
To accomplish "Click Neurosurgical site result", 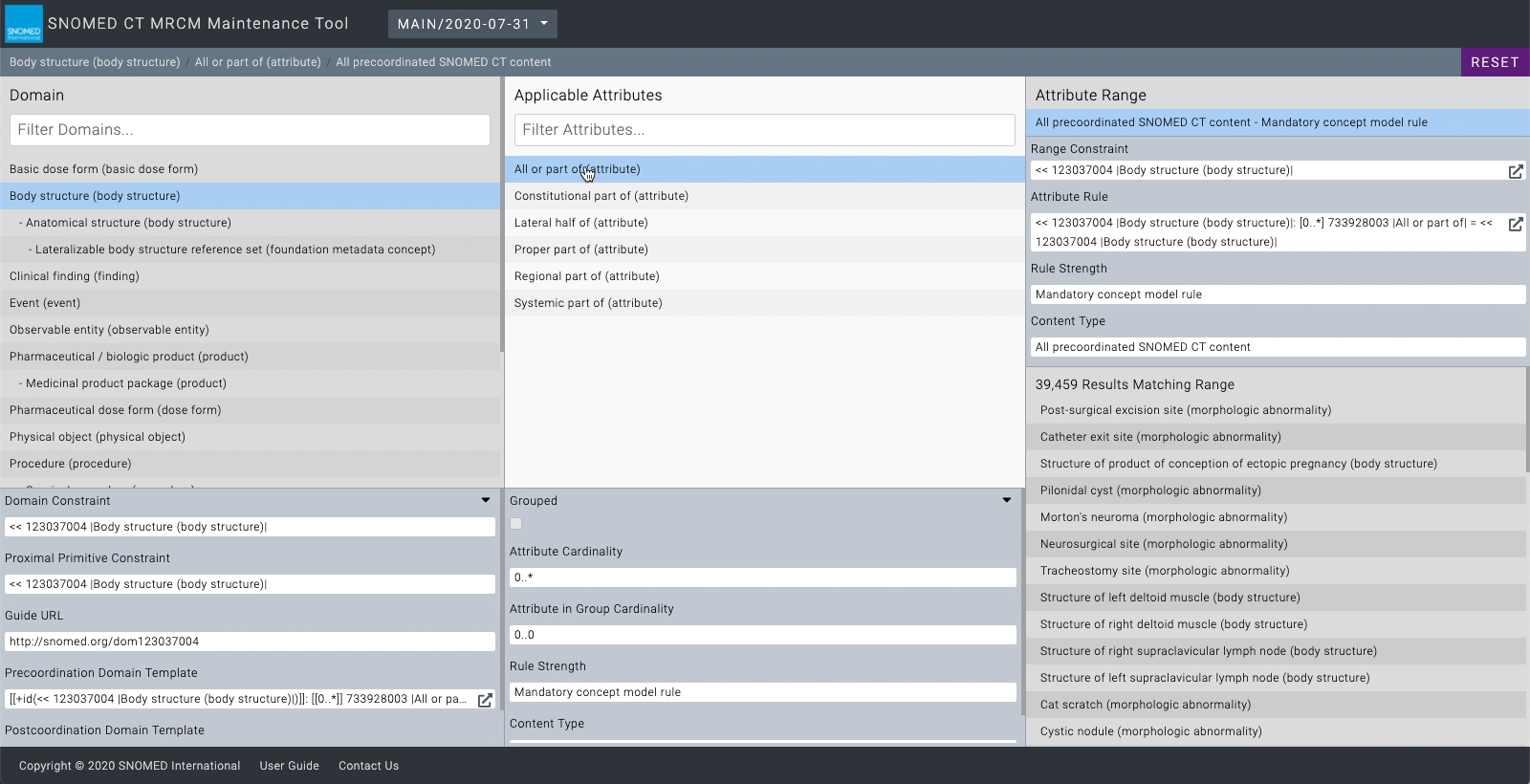I will click(1276, 544).
